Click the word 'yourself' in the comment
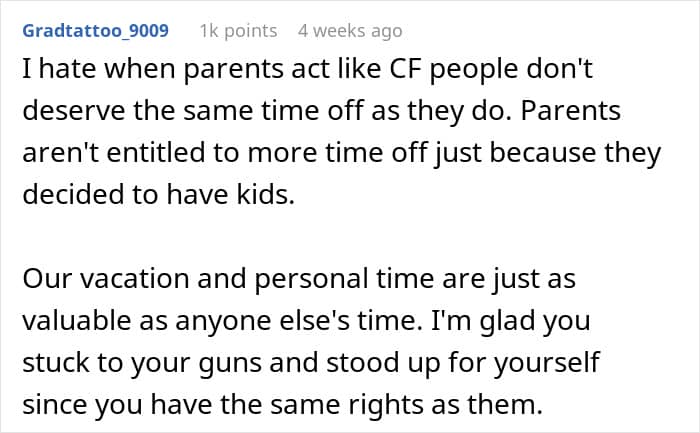 click(546, 363)
